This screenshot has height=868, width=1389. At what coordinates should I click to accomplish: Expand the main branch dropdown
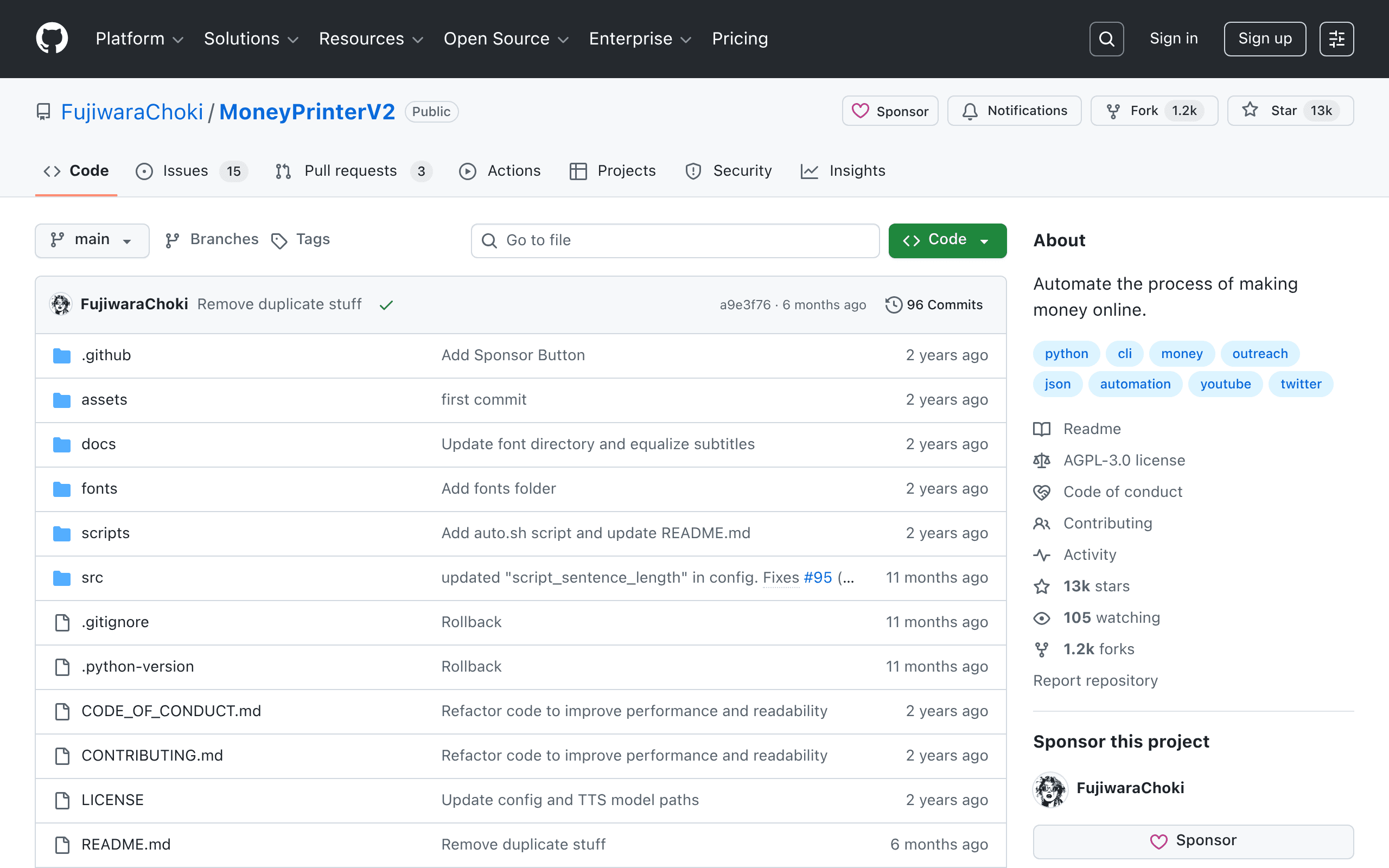92,240
